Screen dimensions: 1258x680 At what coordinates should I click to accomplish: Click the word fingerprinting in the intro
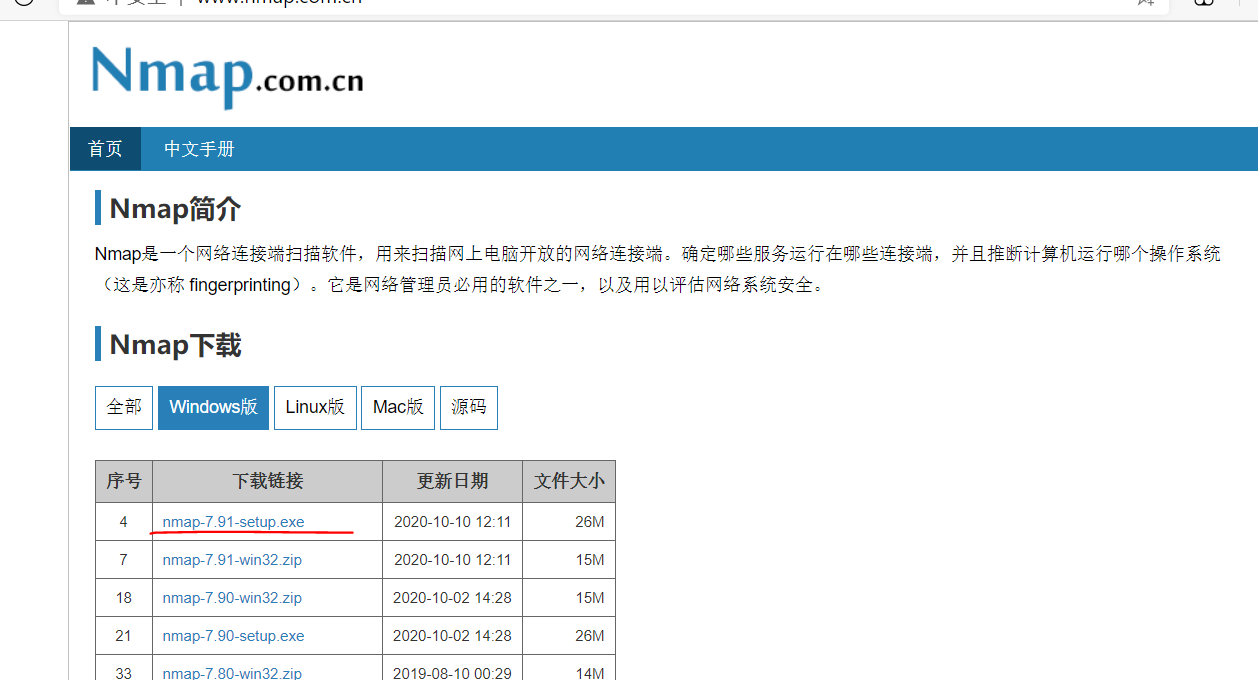click(240, 285)
